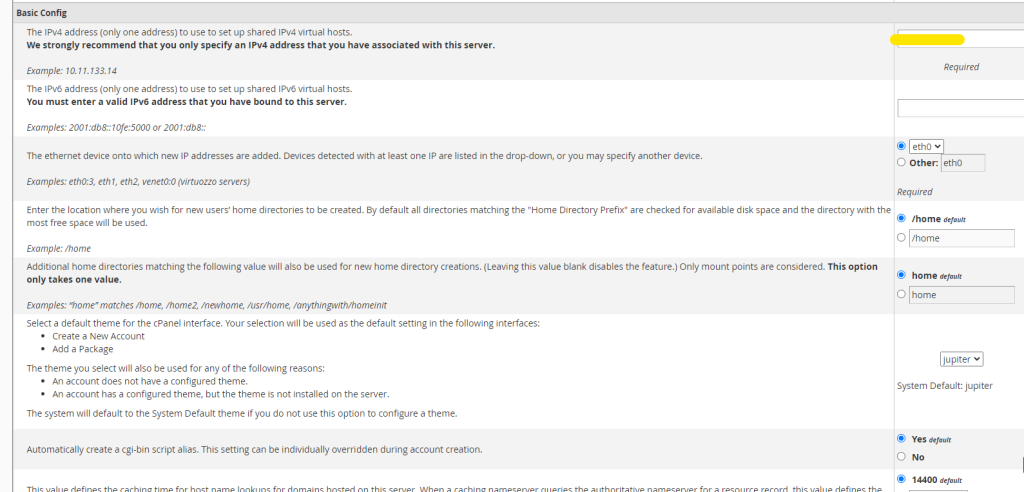
Task: Enable 'Yes default' for cgi-bin alias
Action: pos(902,438)
